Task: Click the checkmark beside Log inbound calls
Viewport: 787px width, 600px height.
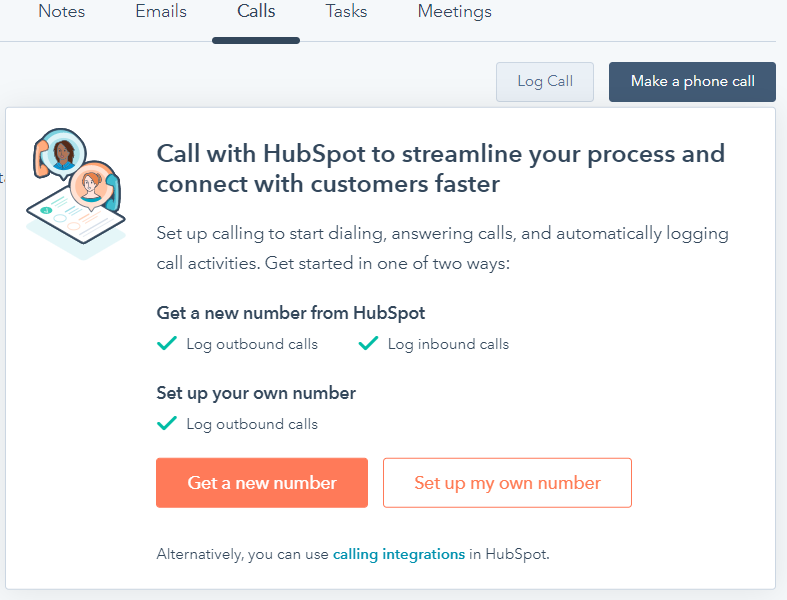Action: pyautogui.click(x=368, y=344)
